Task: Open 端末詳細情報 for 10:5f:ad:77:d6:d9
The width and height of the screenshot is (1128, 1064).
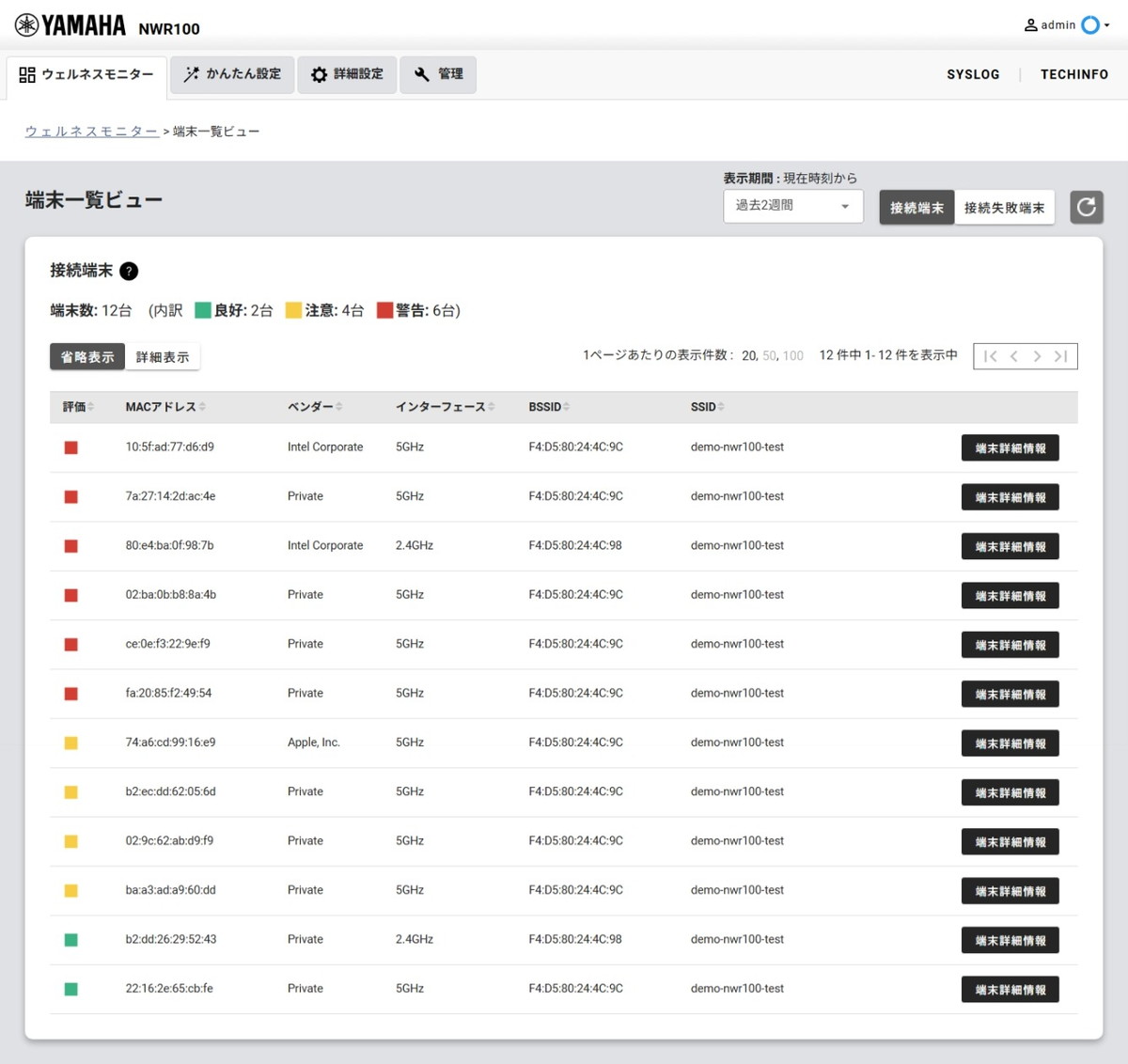Action: [1010, 448]
